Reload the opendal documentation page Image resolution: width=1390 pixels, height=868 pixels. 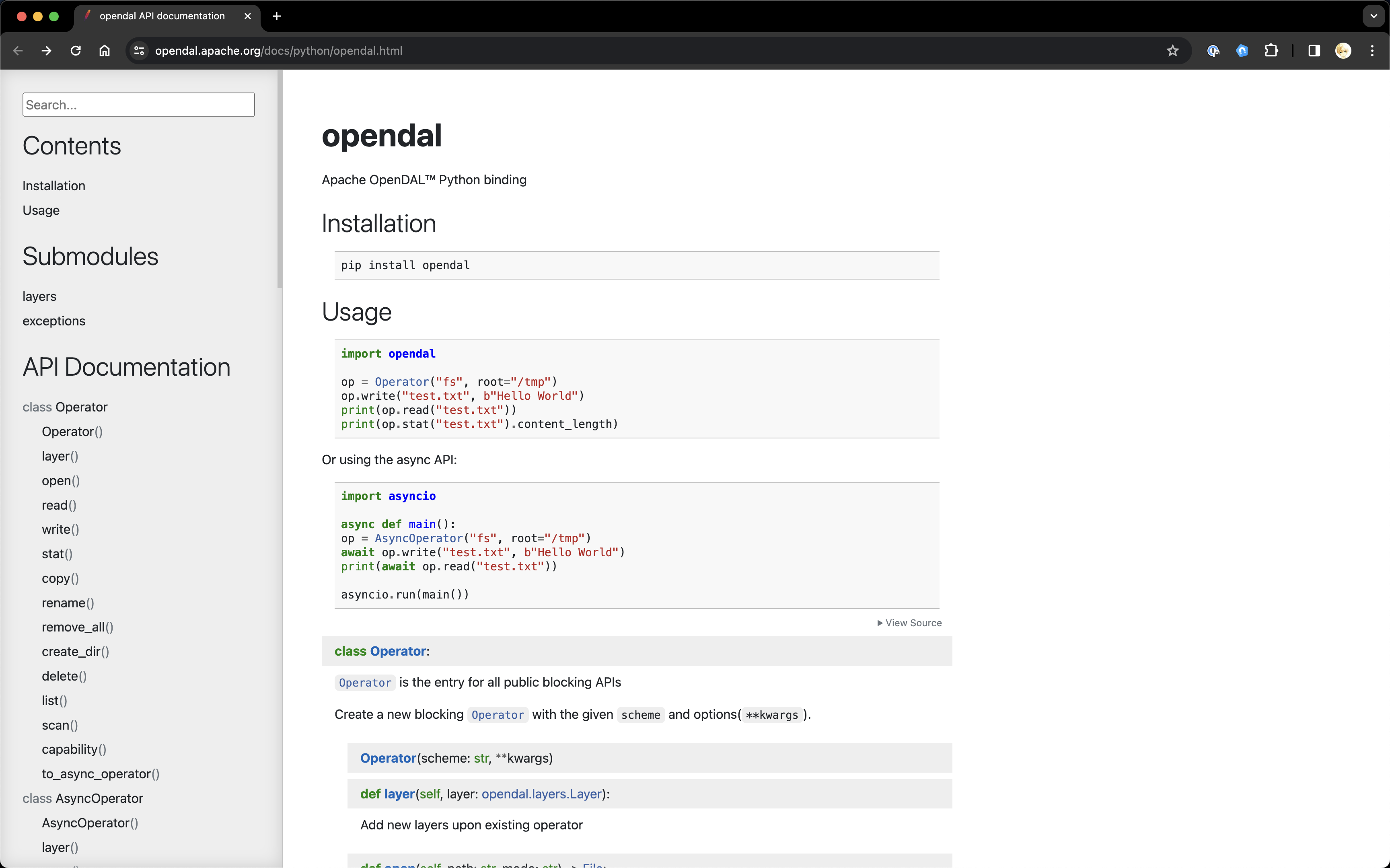(x=75, y=51)
